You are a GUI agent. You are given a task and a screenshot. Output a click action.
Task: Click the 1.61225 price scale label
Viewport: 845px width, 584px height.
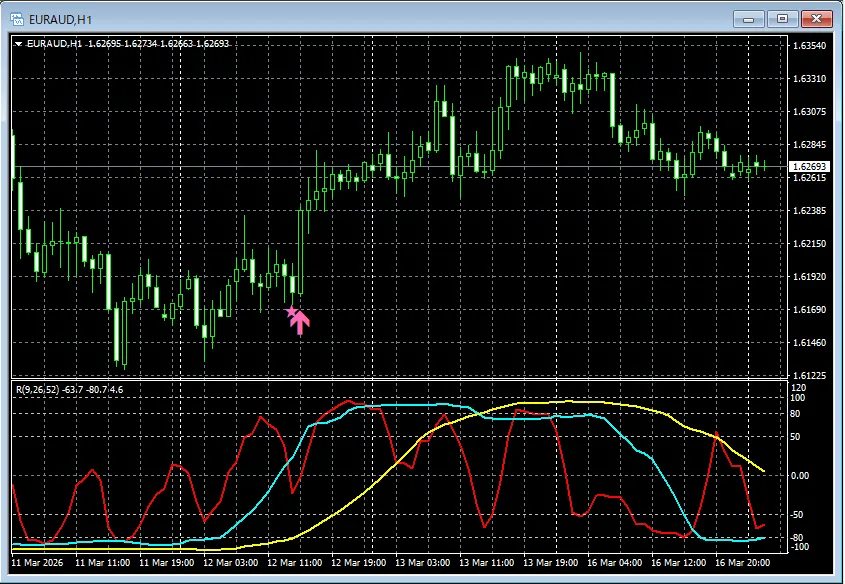(808, 376)
